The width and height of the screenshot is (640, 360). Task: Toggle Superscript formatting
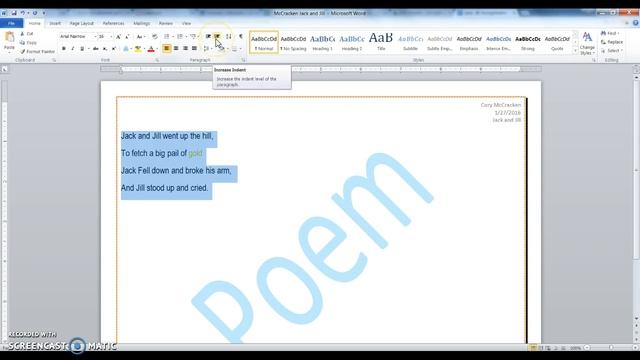click(x=114, y=49)
